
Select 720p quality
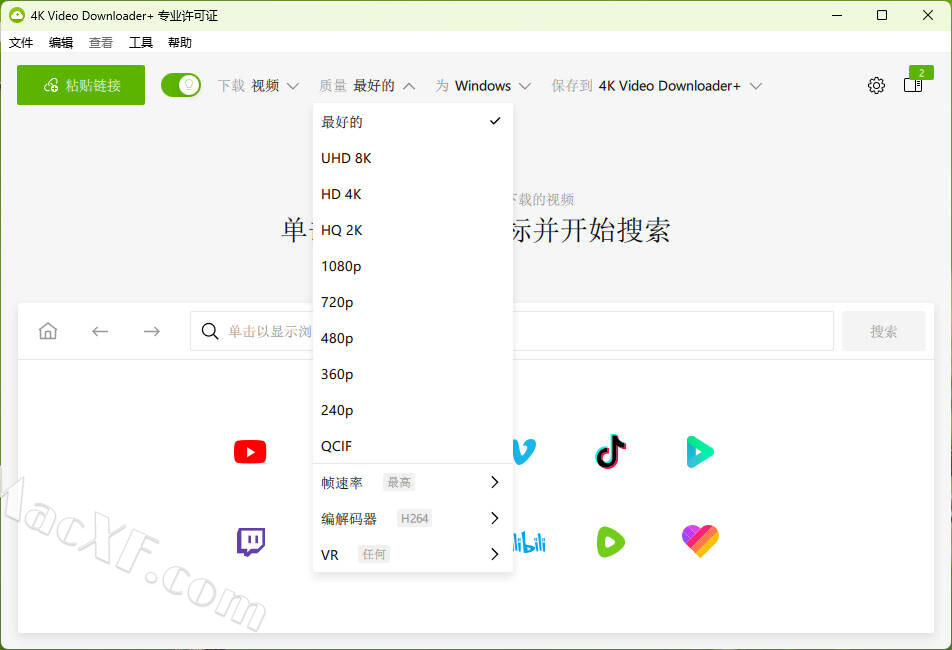point(413,302)
